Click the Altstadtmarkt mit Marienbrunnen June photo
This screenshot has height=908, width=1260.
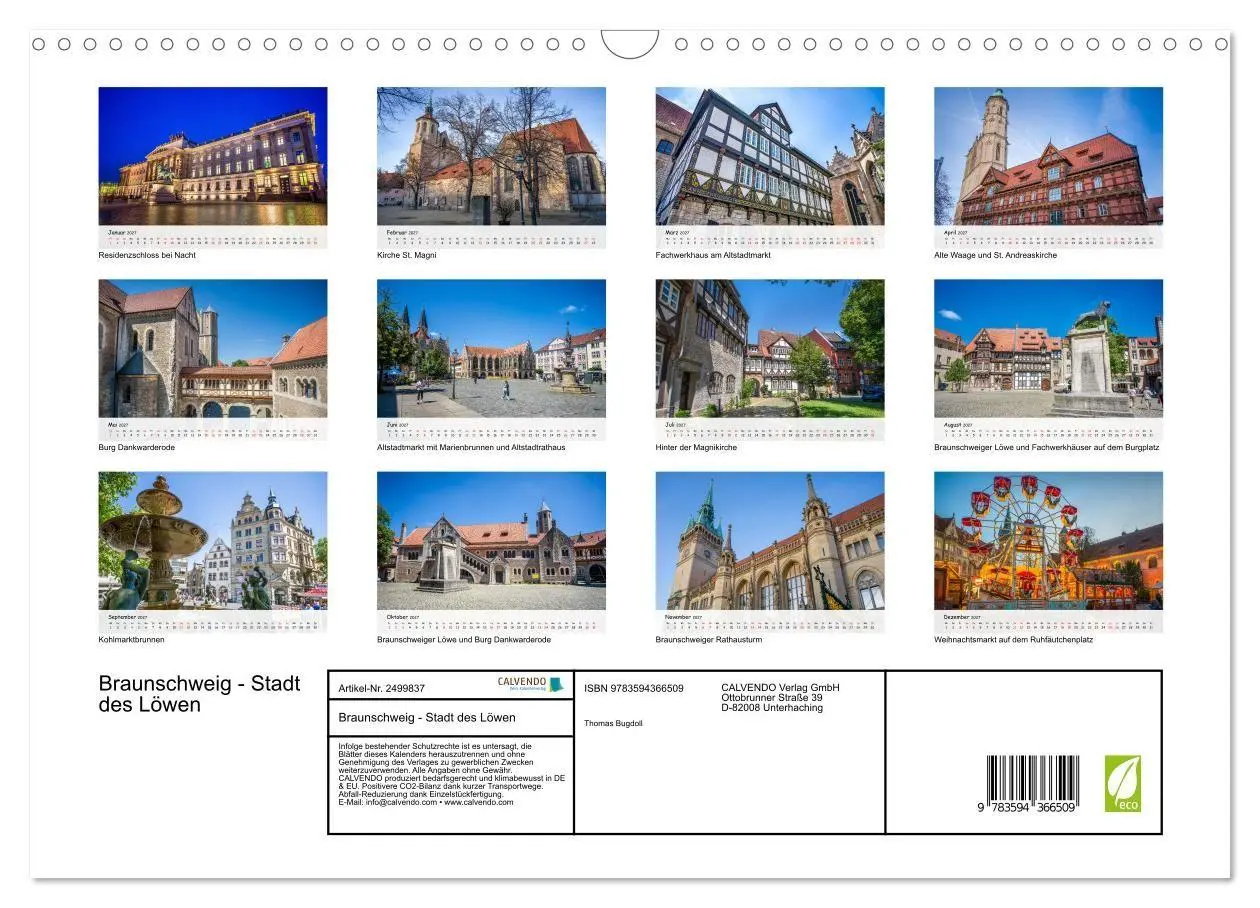click(x=491, y=348)
